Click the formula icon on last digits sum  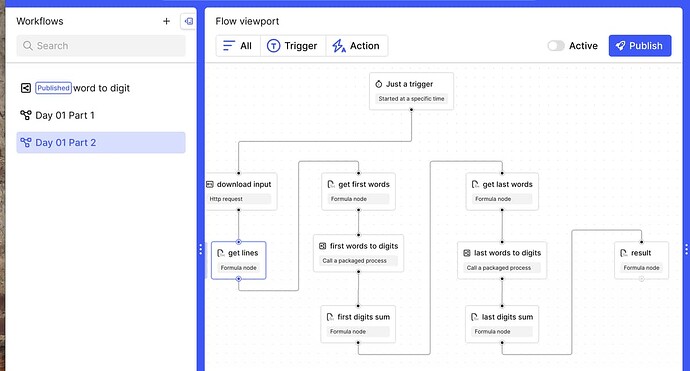pos(474,317)
